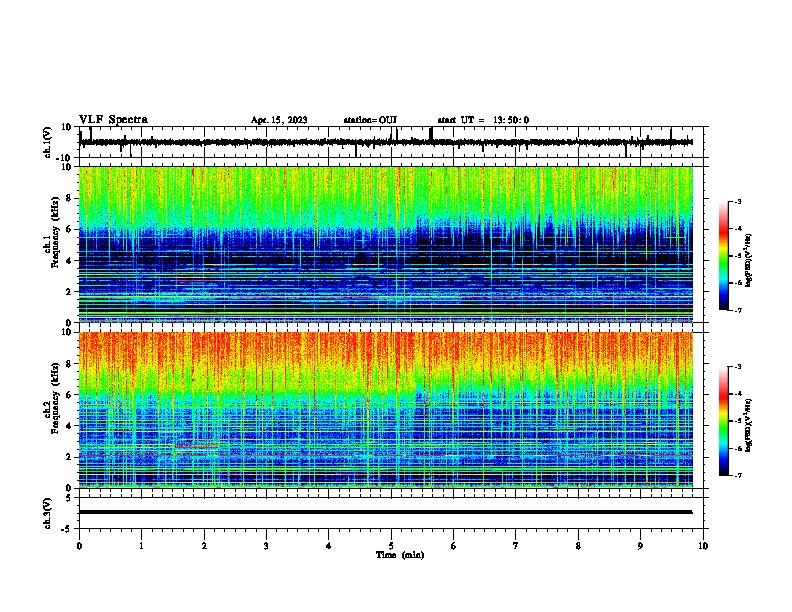
Task: Click the ch.1 "Frequency (kHz)" axis label
Action: pos(55,232)
